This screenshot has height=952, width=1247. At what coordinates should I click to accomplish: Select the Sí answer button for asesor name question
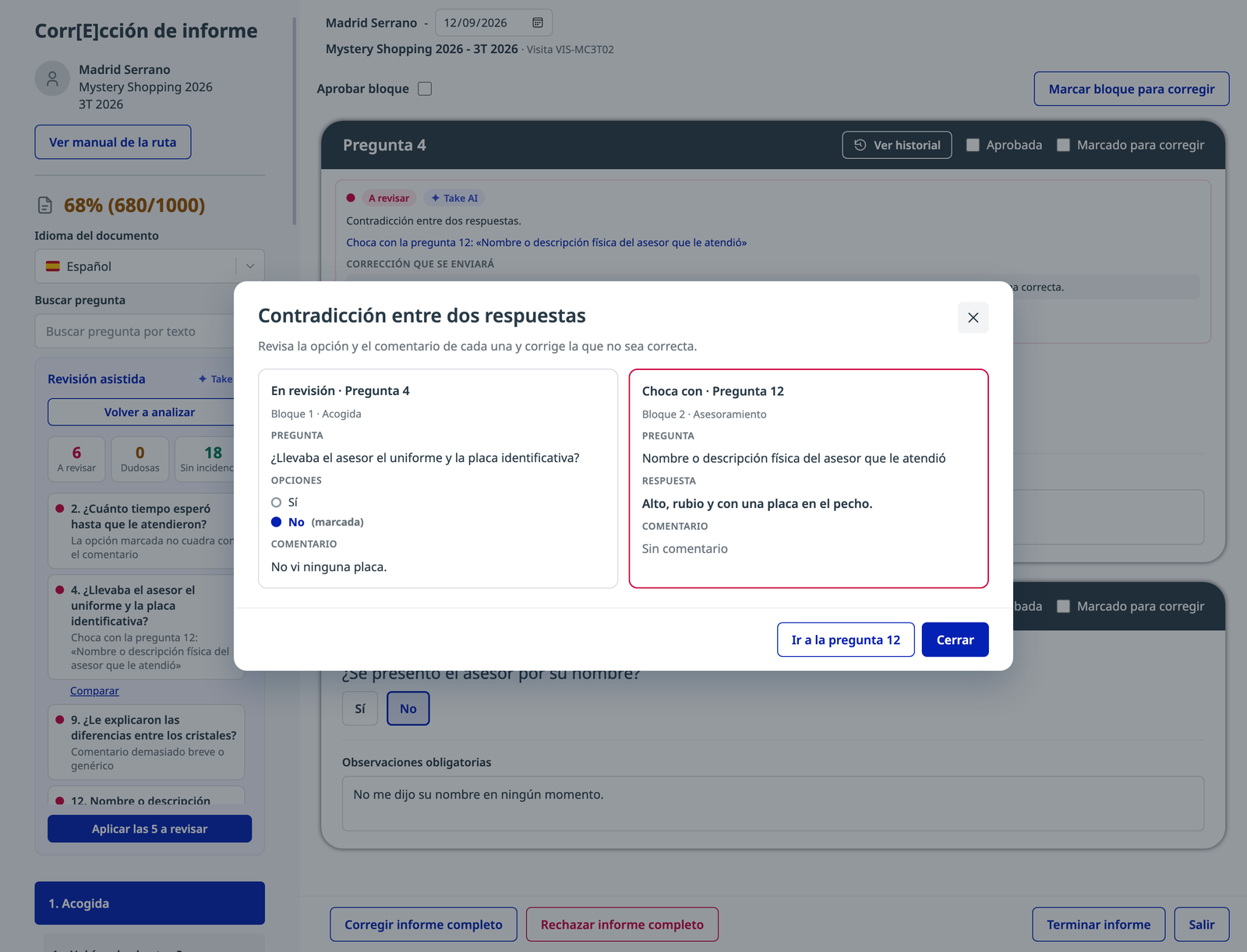360,709
